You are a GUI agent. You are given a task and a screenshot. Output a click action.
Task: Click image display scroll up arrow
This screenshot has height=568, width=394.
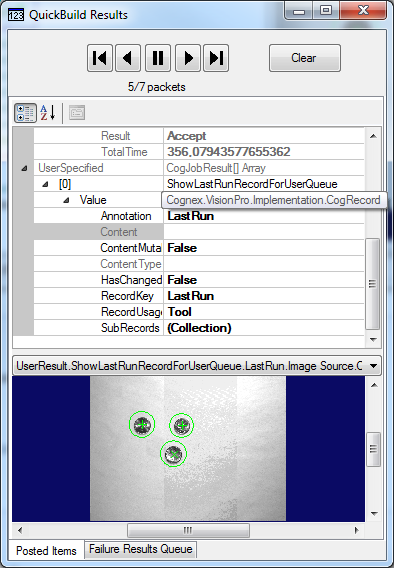tap(374, 385)
